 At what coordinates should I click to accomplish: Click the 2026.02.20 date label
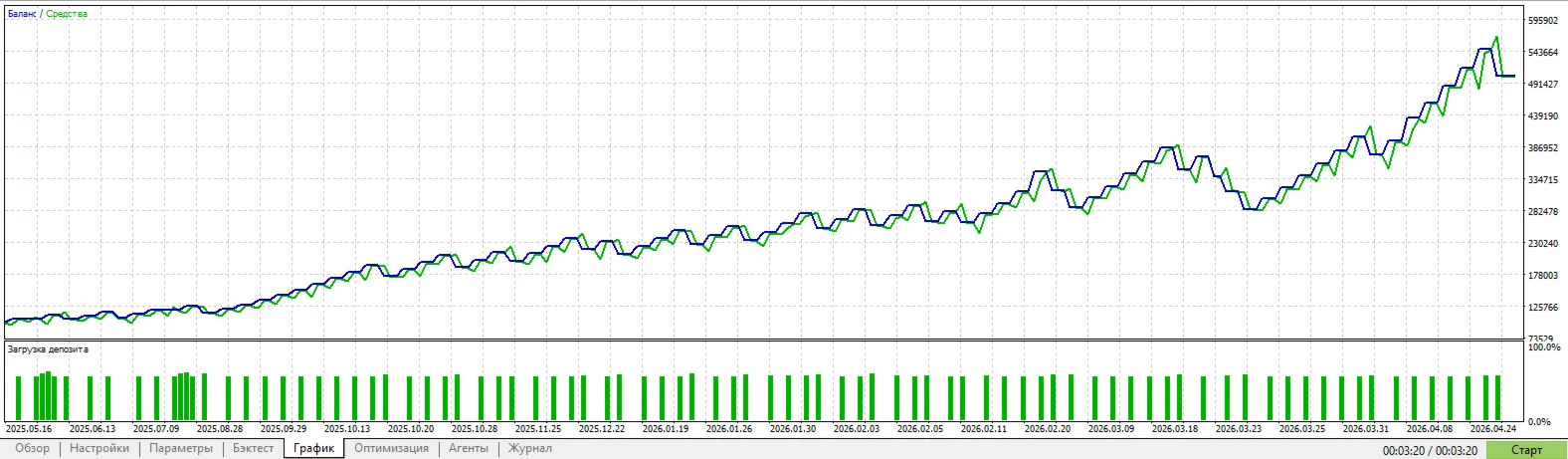click(x=1048, y=429)
